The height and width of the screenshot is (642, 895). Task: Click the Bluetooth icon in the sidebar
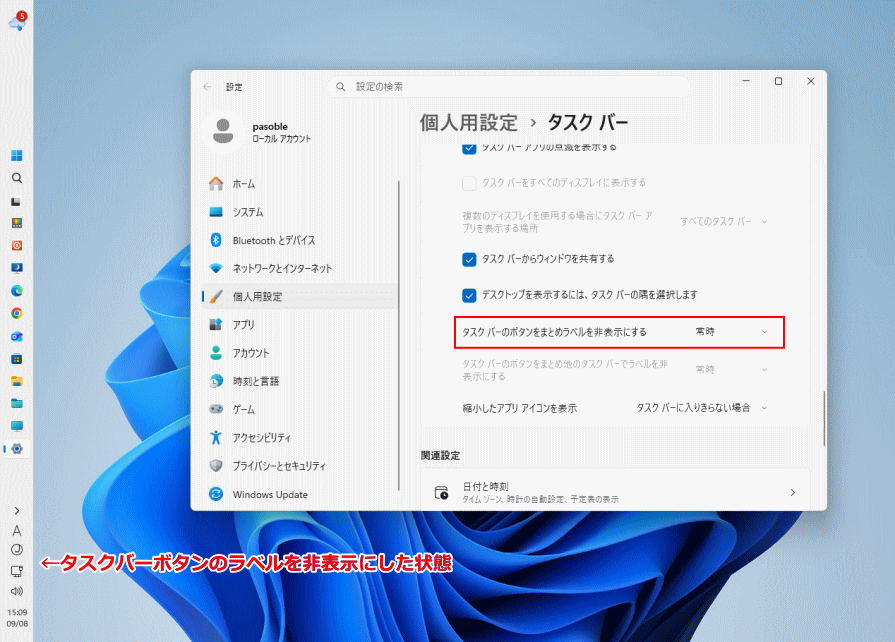pyautogui.click(x=216, y=240)
